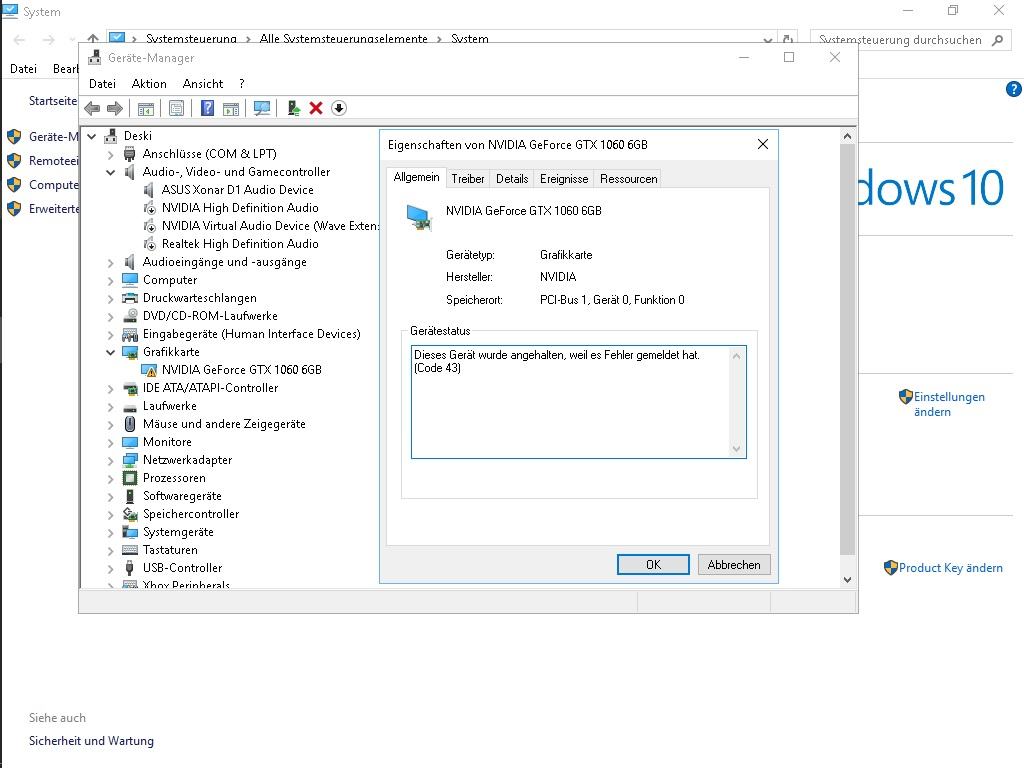Screen dimensions: 1024x768
Task: Click scroll-up arrow of device tree scrollbar
Action: pyautogui.click(x=847, y=136)
